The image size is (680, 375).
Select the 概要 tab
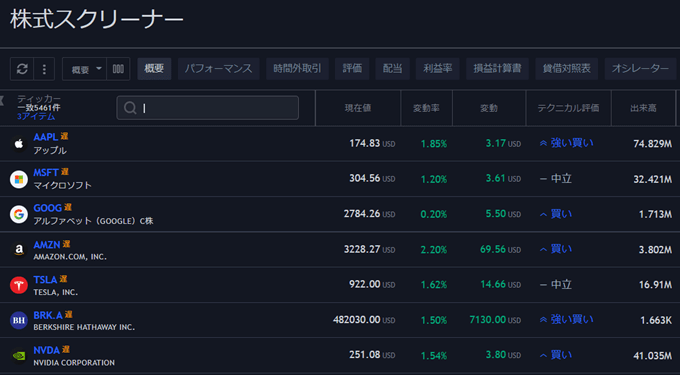coord(154,68)
